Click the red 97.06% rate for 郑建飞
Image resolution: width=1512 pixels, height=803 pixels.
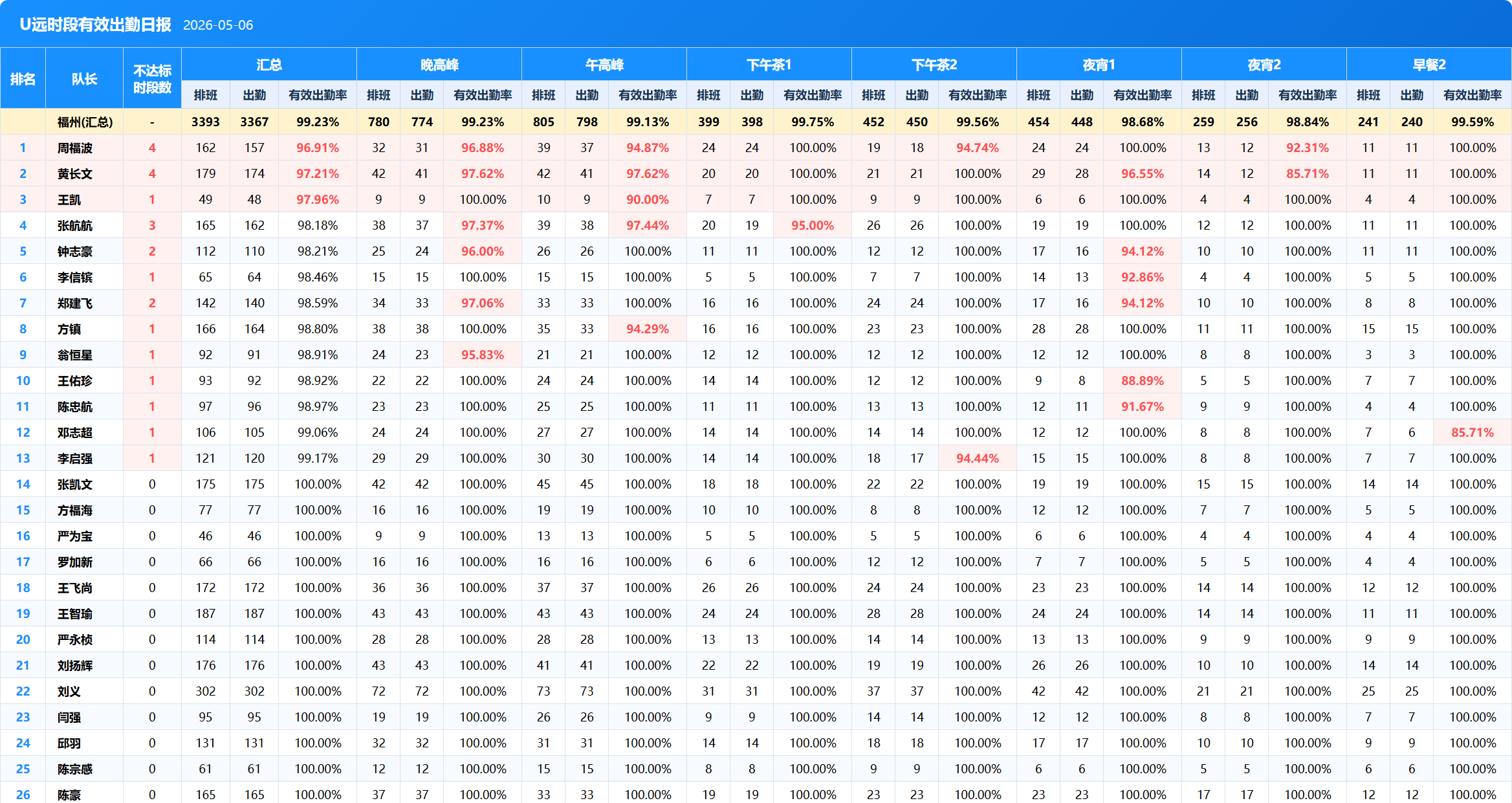(x=483, y=303)
